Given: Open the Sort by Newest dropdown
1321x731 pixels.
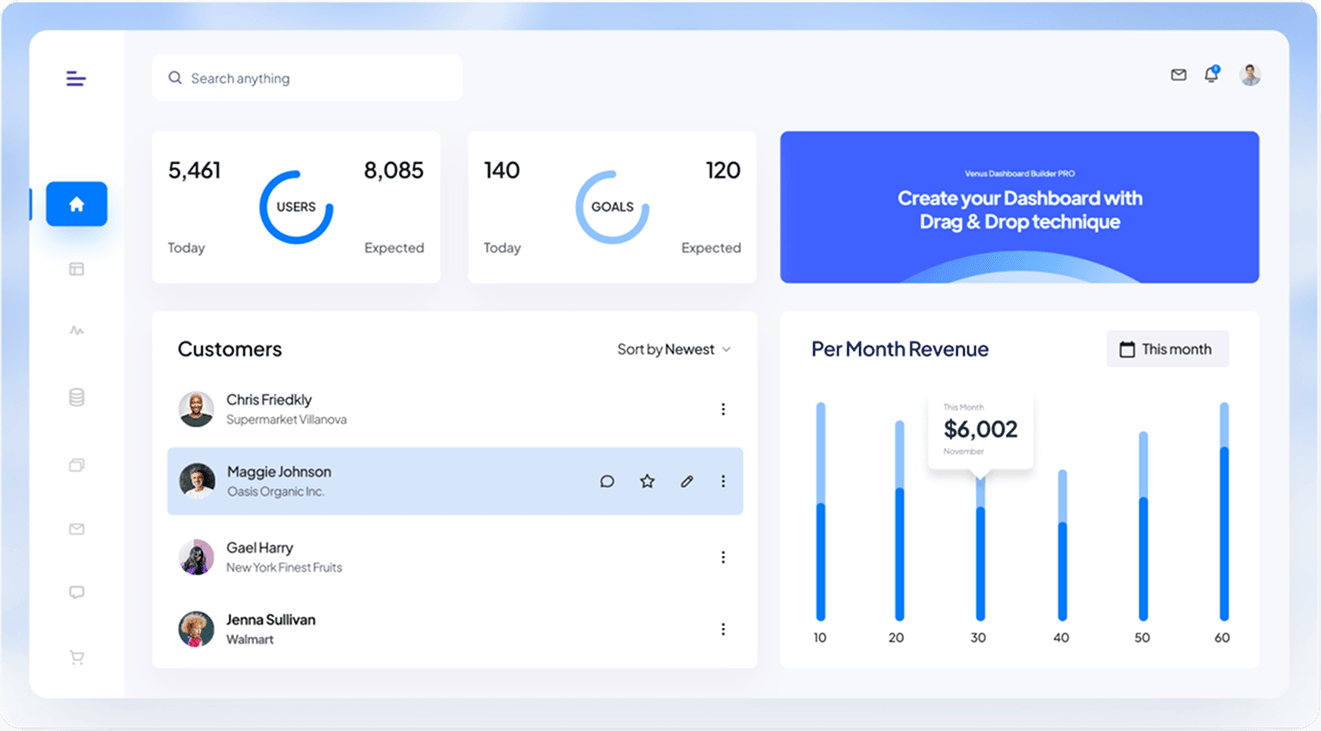Looking at the screenshot, I should [674, 349].
